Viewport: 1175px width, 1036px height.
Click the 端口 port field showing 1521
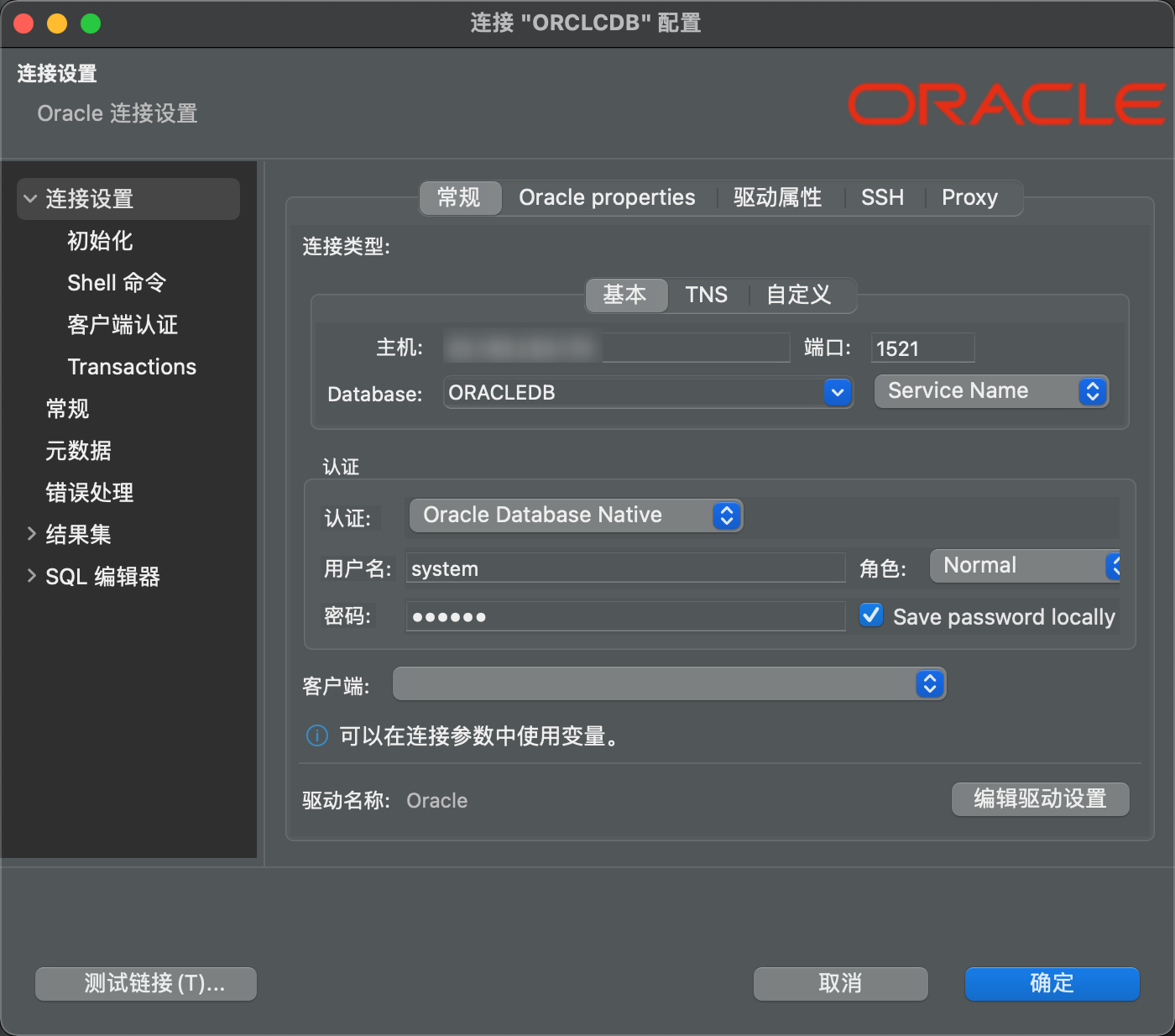pos(922,348)
